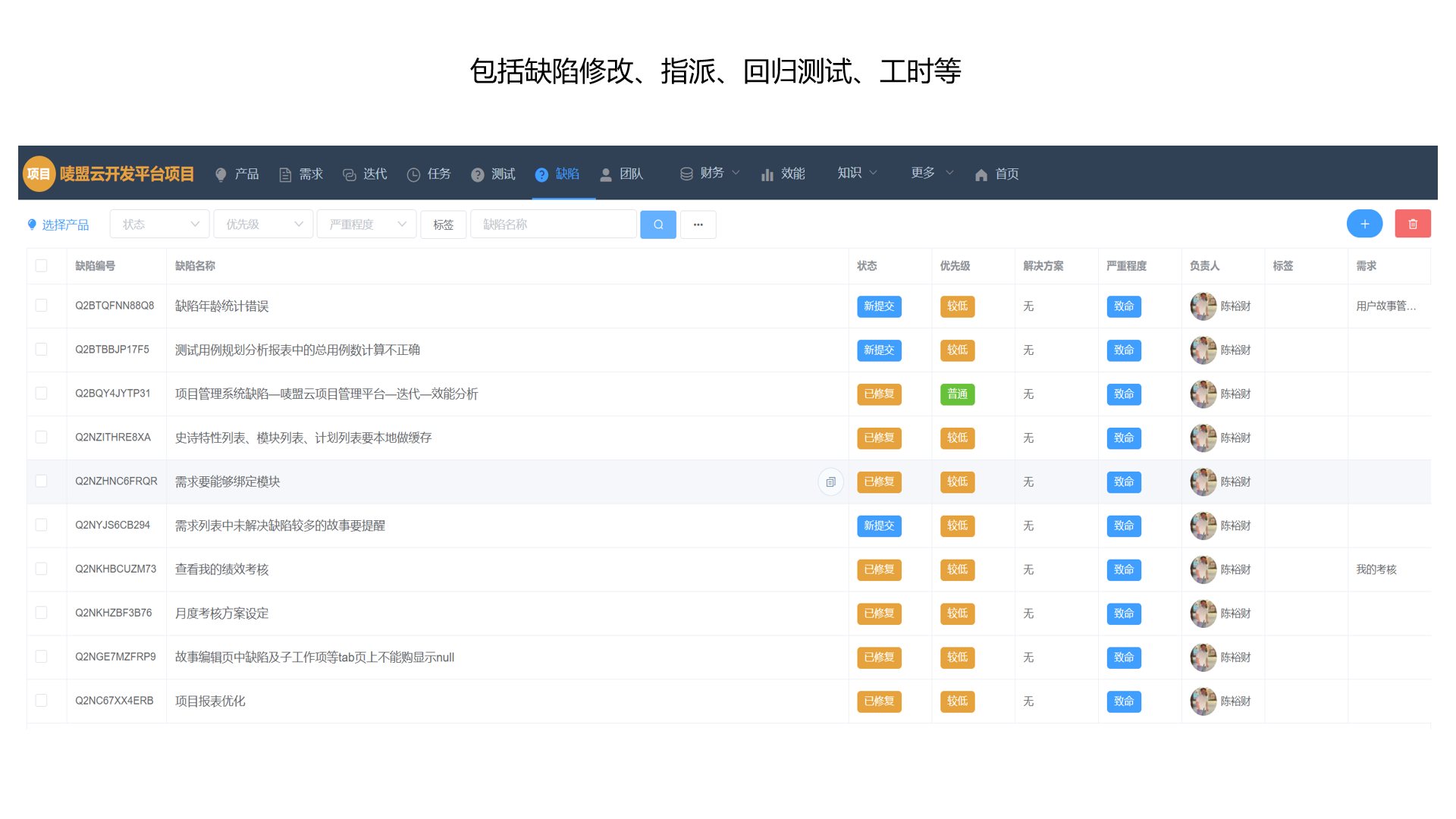
Task: Click the search magnifier icon beside 缺陷名称
Action: pos(657,224)
